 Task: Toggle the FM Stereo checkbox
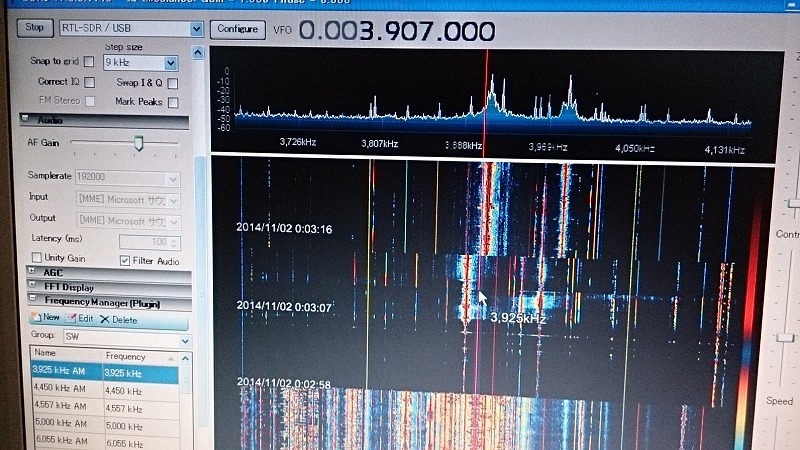(x=90, y=101)
